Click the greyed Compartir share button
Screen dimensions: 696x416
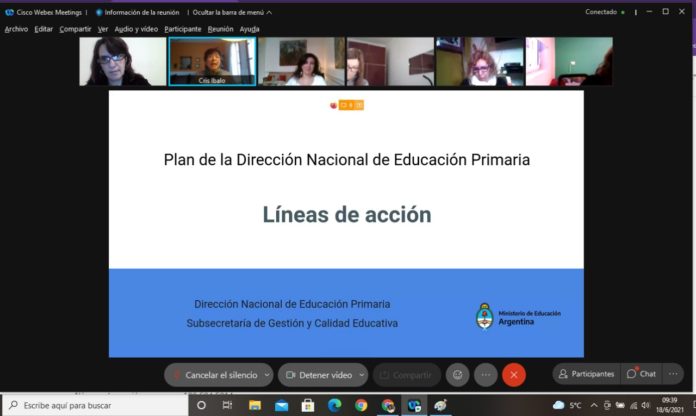pyautogui.click(x=407, y=375)
